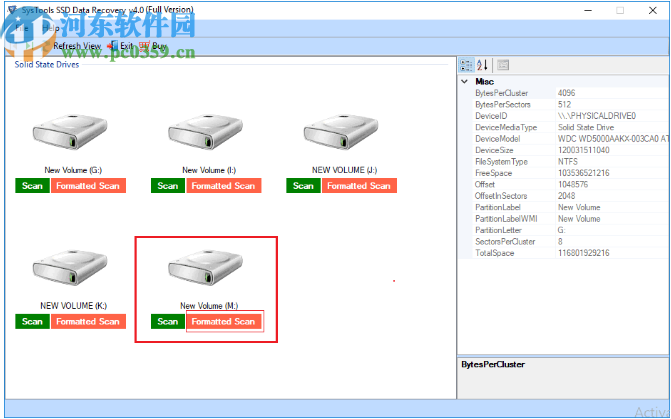
Task: Scan the New Volume (G:) drive
Action: point(32,186)
